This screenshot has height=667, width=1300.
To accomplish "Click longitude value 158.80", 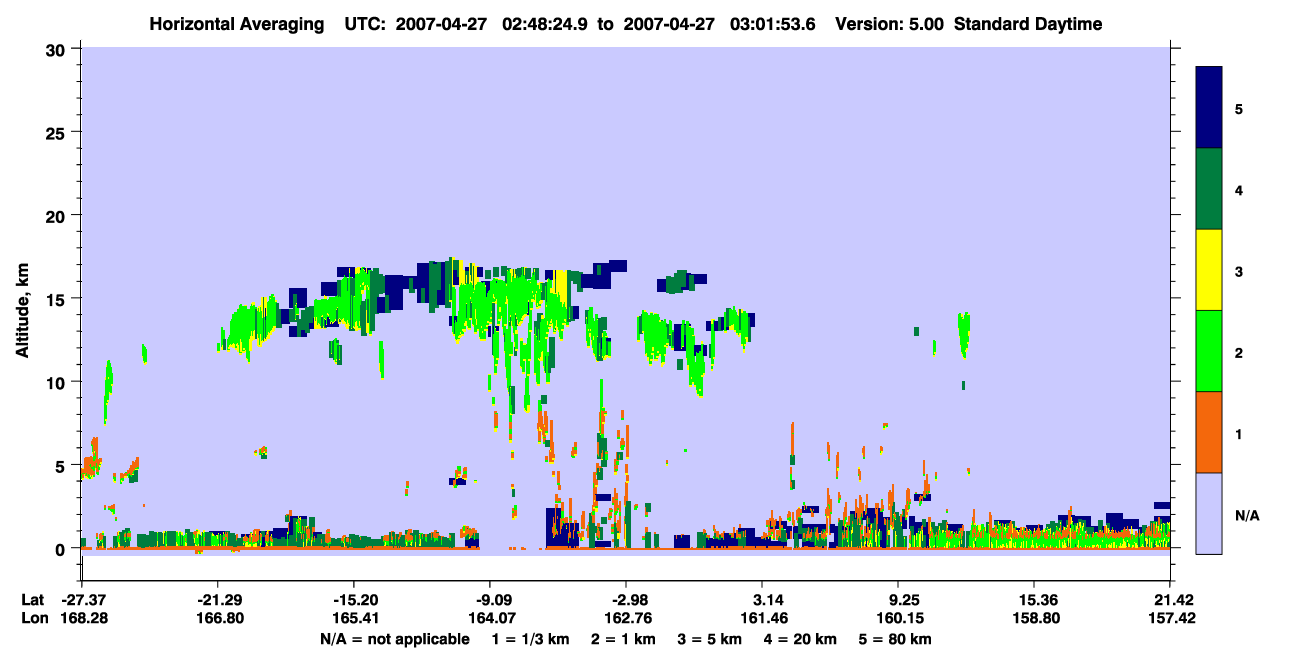I will [x=1034, y=618].
